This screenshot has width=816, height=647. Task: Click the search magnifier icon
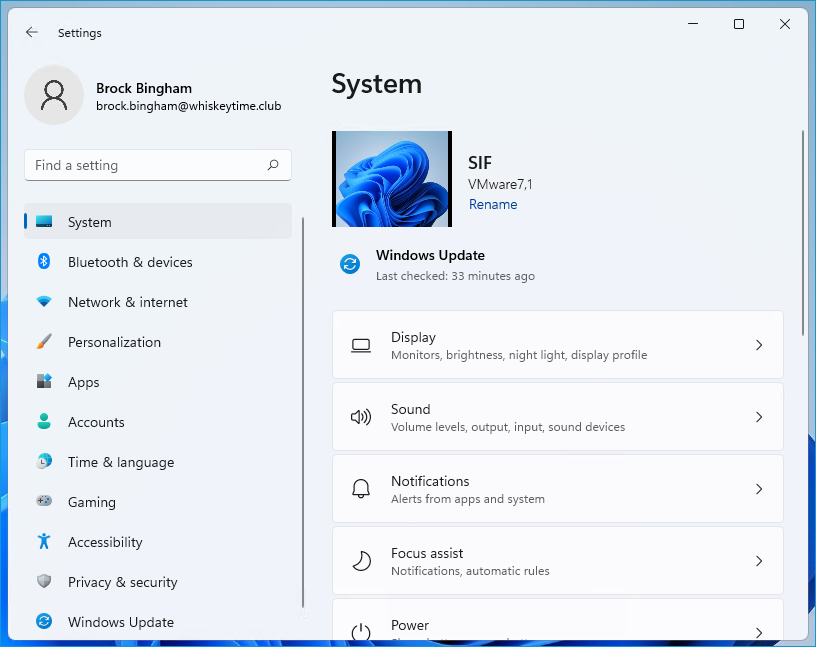pyautogui.click(x=273, y=166)
